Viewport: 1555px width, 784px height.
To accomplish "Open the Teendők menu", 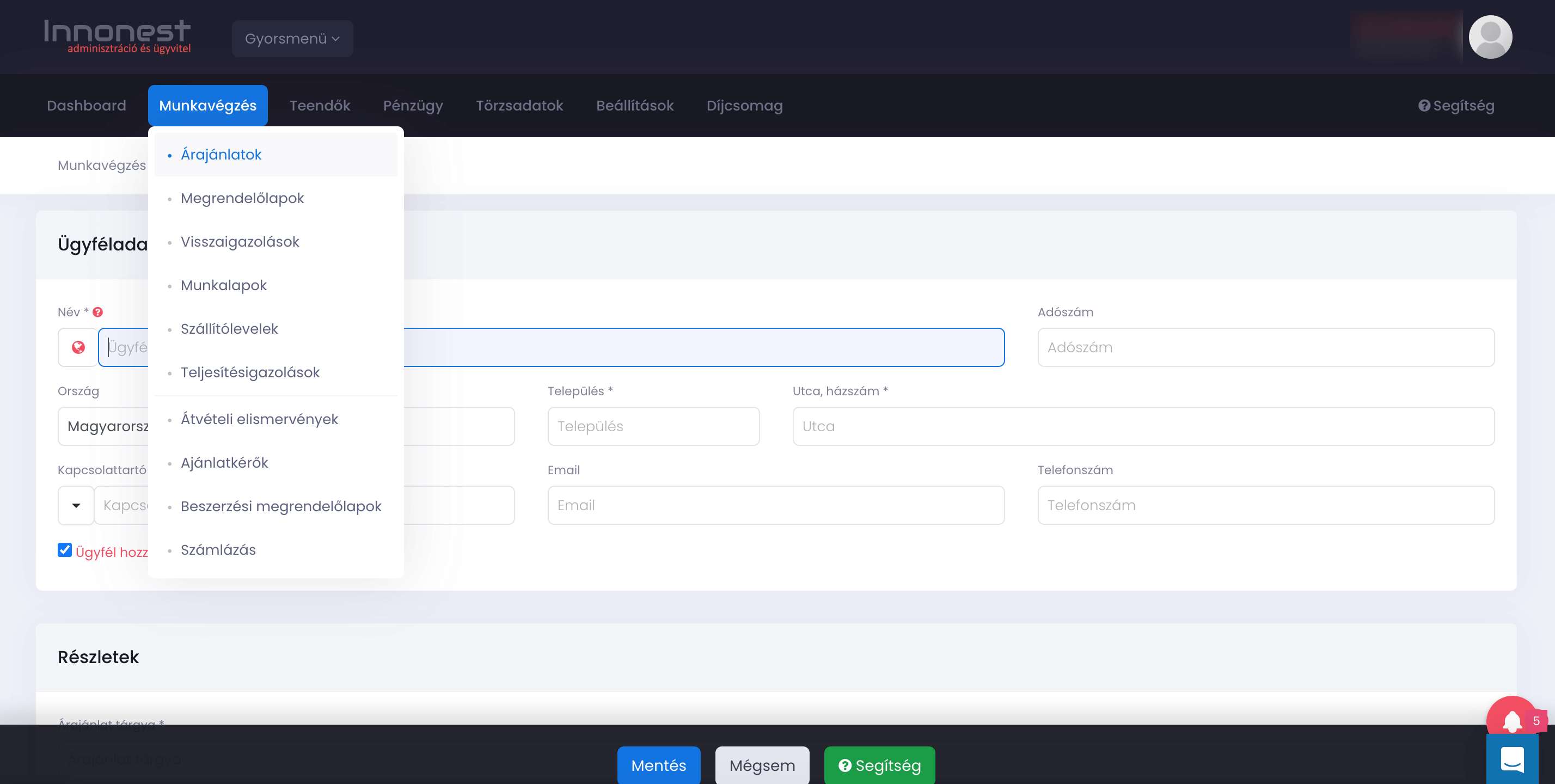I will [x=320, y=106].
